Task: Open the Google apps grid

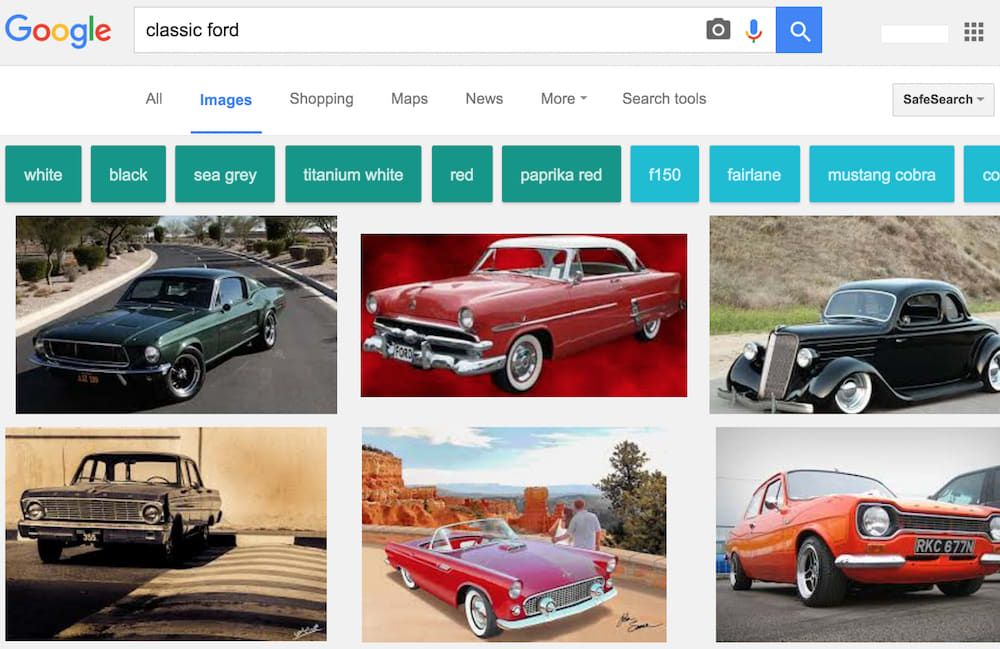Action: click(x=973, y=31)
